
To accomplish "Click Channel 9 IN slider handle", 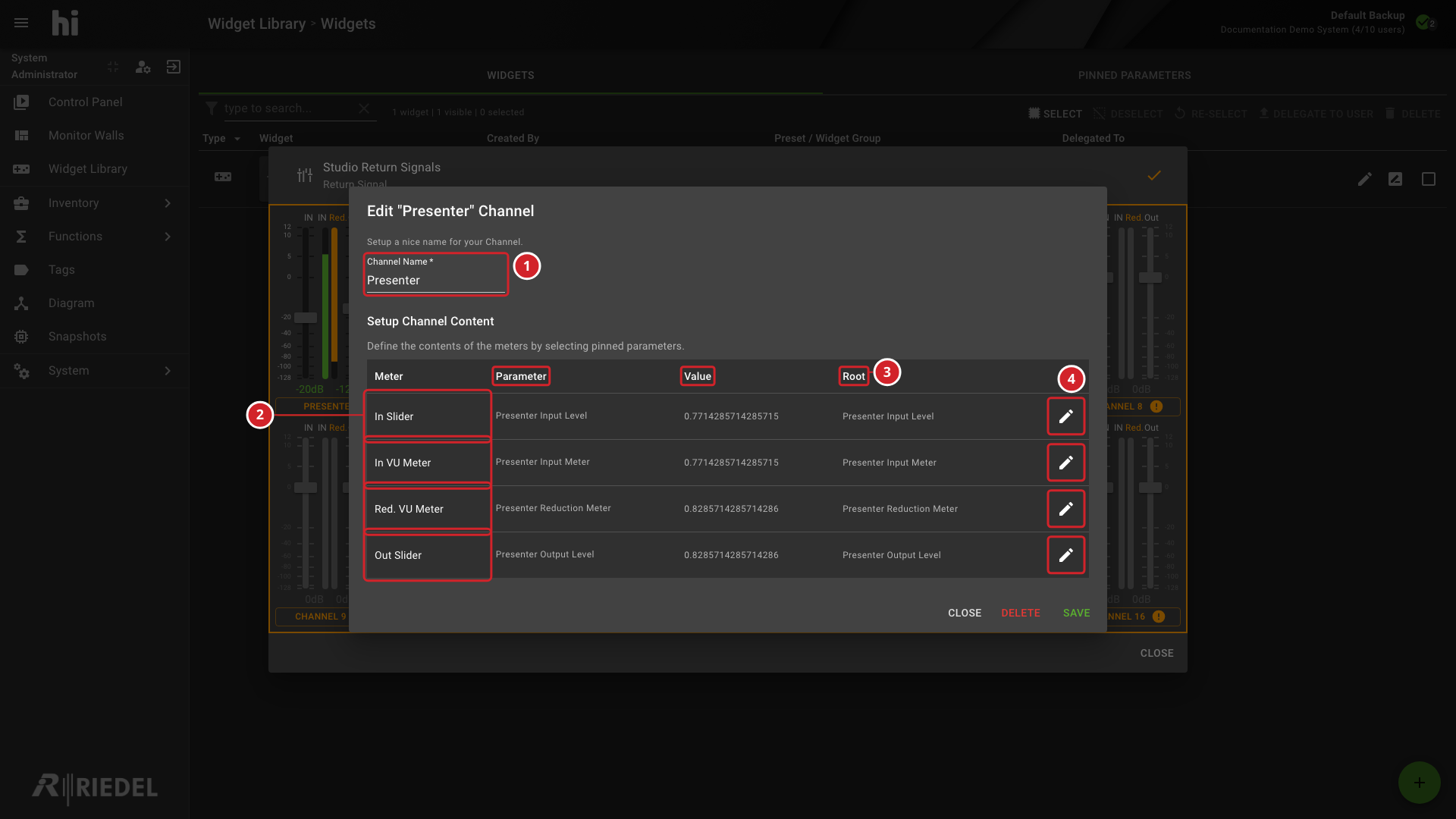I will (306, 488).
